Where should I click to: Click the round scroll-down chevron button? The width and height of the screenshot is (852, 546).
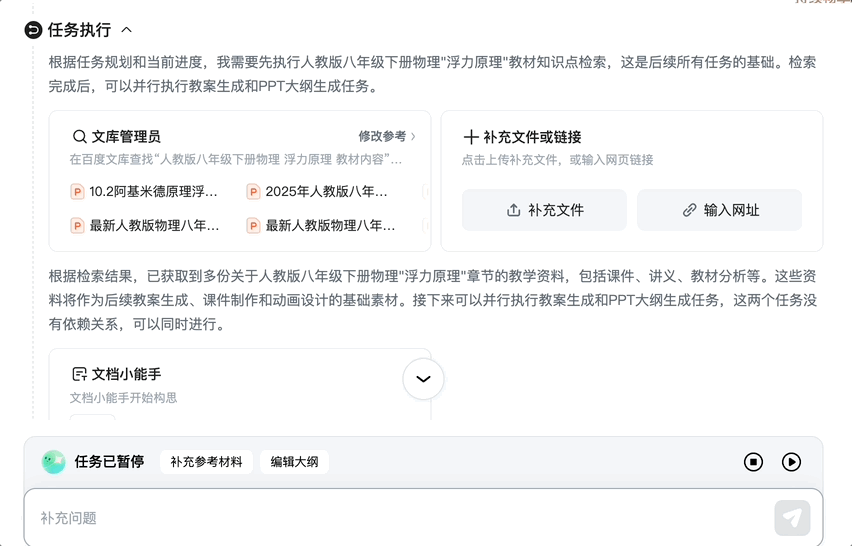(423, 379)
